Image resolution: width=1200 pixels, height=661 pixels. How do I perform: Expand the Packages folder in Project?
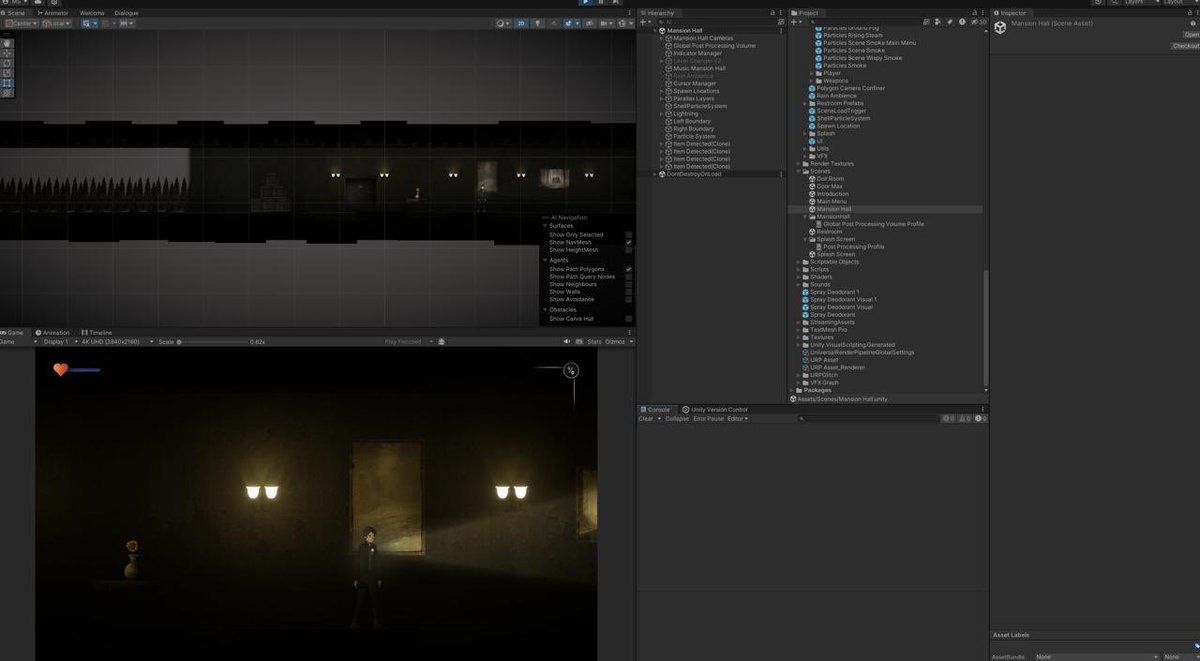coord(792,390)
